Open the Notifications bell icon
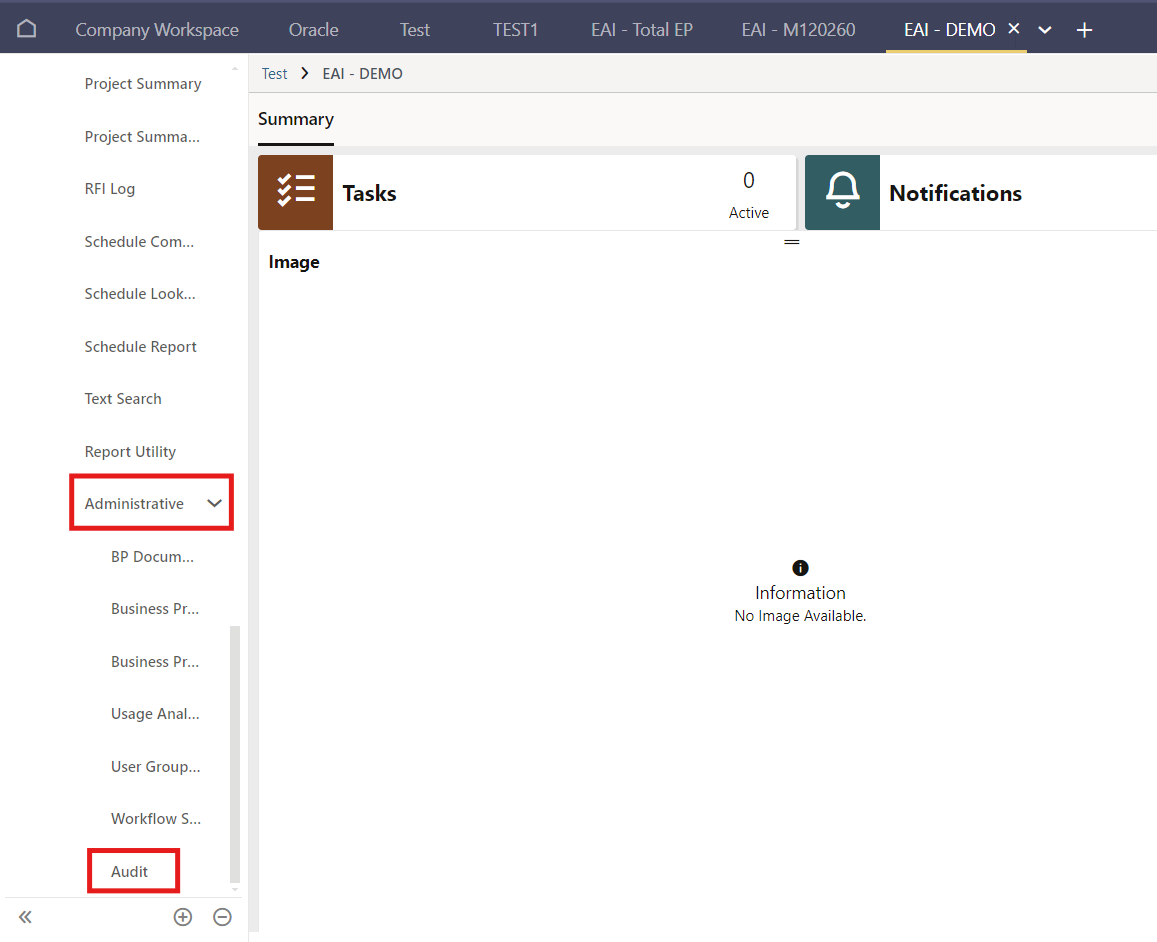Viewport: 1157px width, 942px height. point(842,192)
